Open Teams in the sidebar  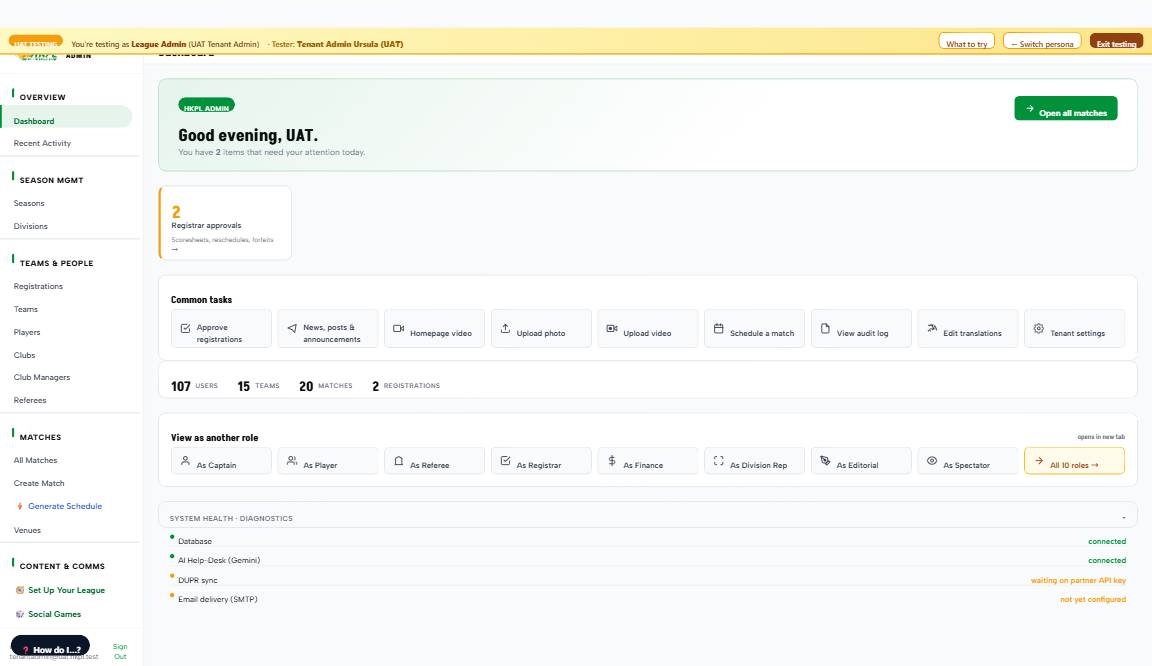coord(26,309)
